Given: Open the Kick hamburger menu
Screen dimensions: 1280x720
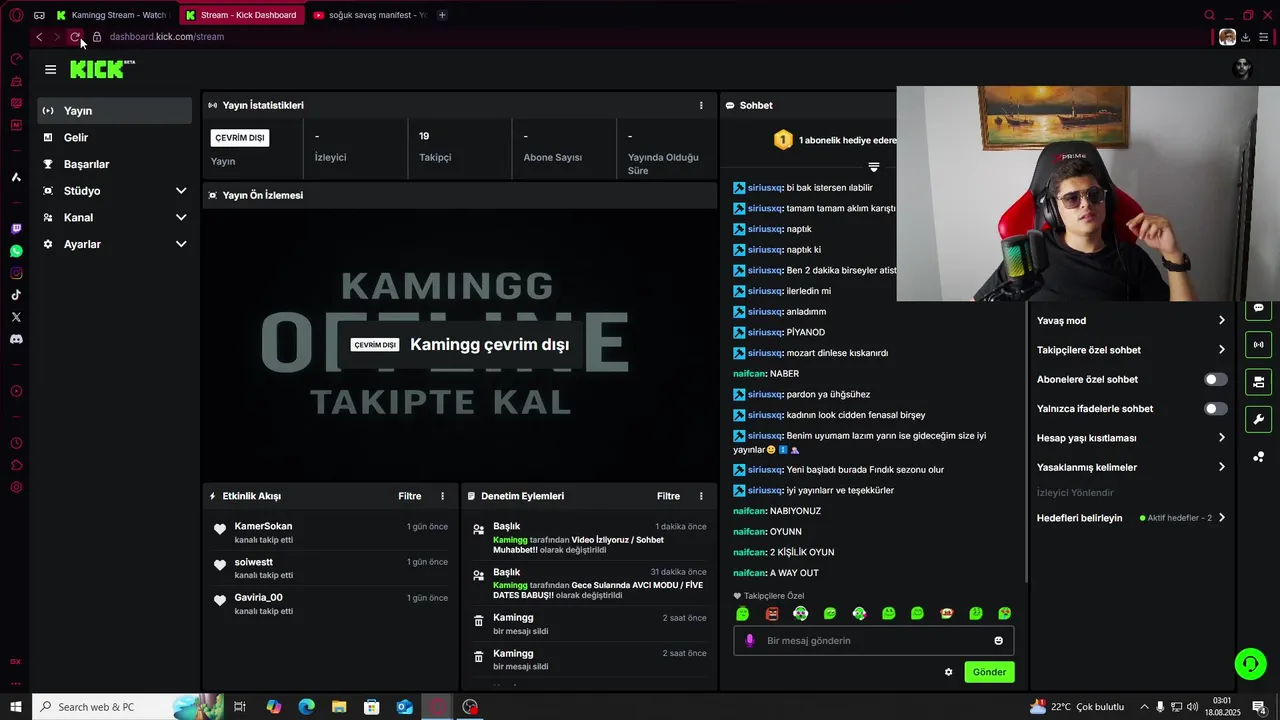Looking at the screenshot, I should click(50, 69).
